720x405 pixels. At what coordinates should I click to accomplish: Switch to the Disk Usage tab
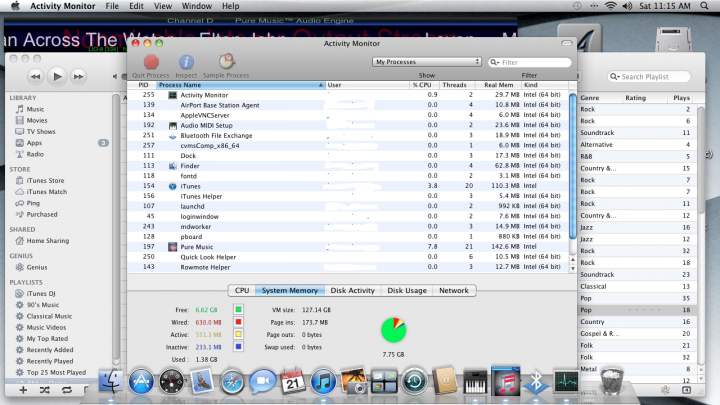click(407, 290)
